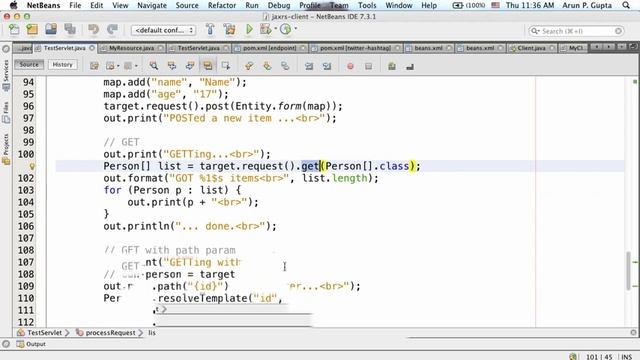Open the Apple menu

13,5
